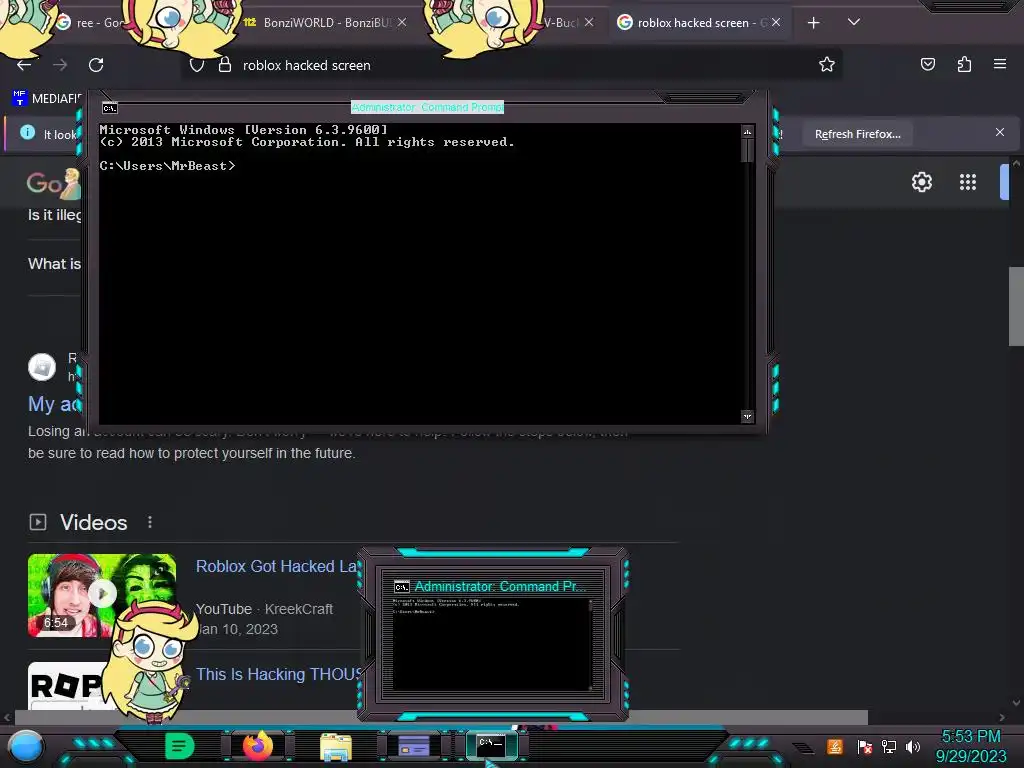Close the BonziWORLD tab
This screenshot has width=1024, height=768.
coord(402,22)
